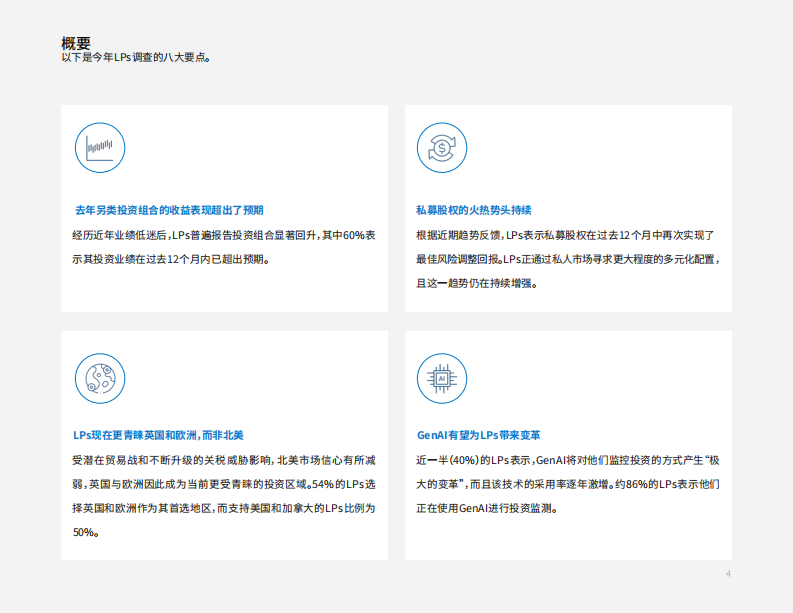Click the globe icon above the UK and Europe heading
This screenshot has height=613, width=793.
pyautogui.click(x=99, y=378)
